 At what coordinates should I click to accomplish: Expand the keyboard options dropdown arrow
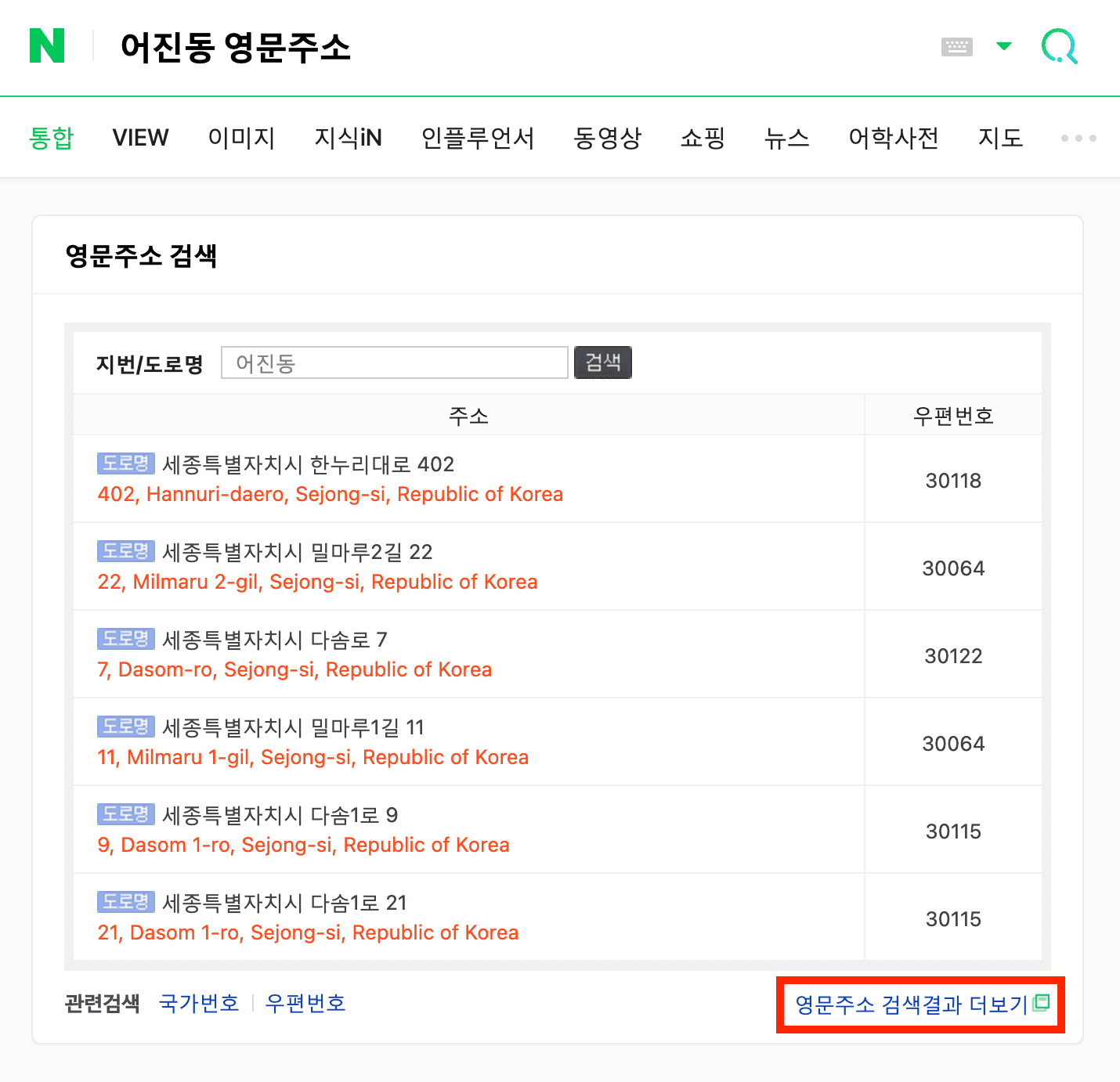pos(1003,47)
